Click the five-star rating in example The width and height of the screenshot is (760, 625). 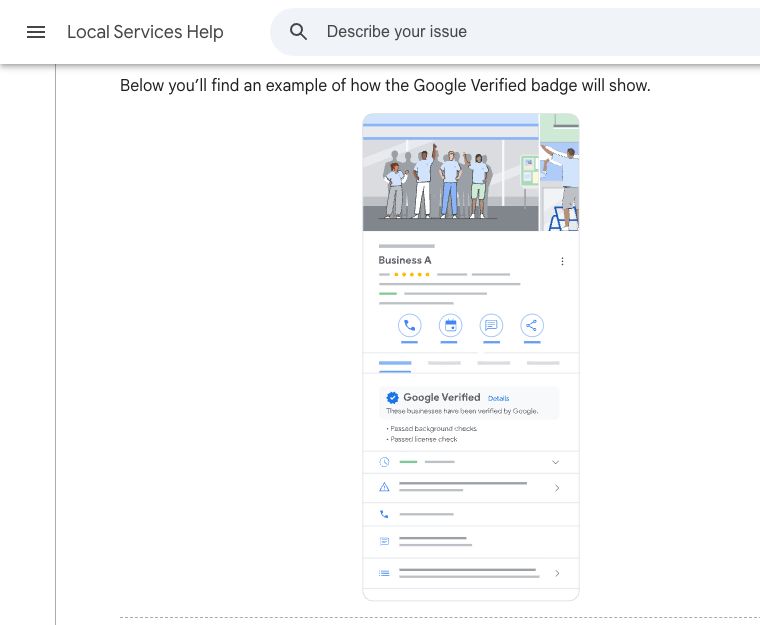coord(412,274)
